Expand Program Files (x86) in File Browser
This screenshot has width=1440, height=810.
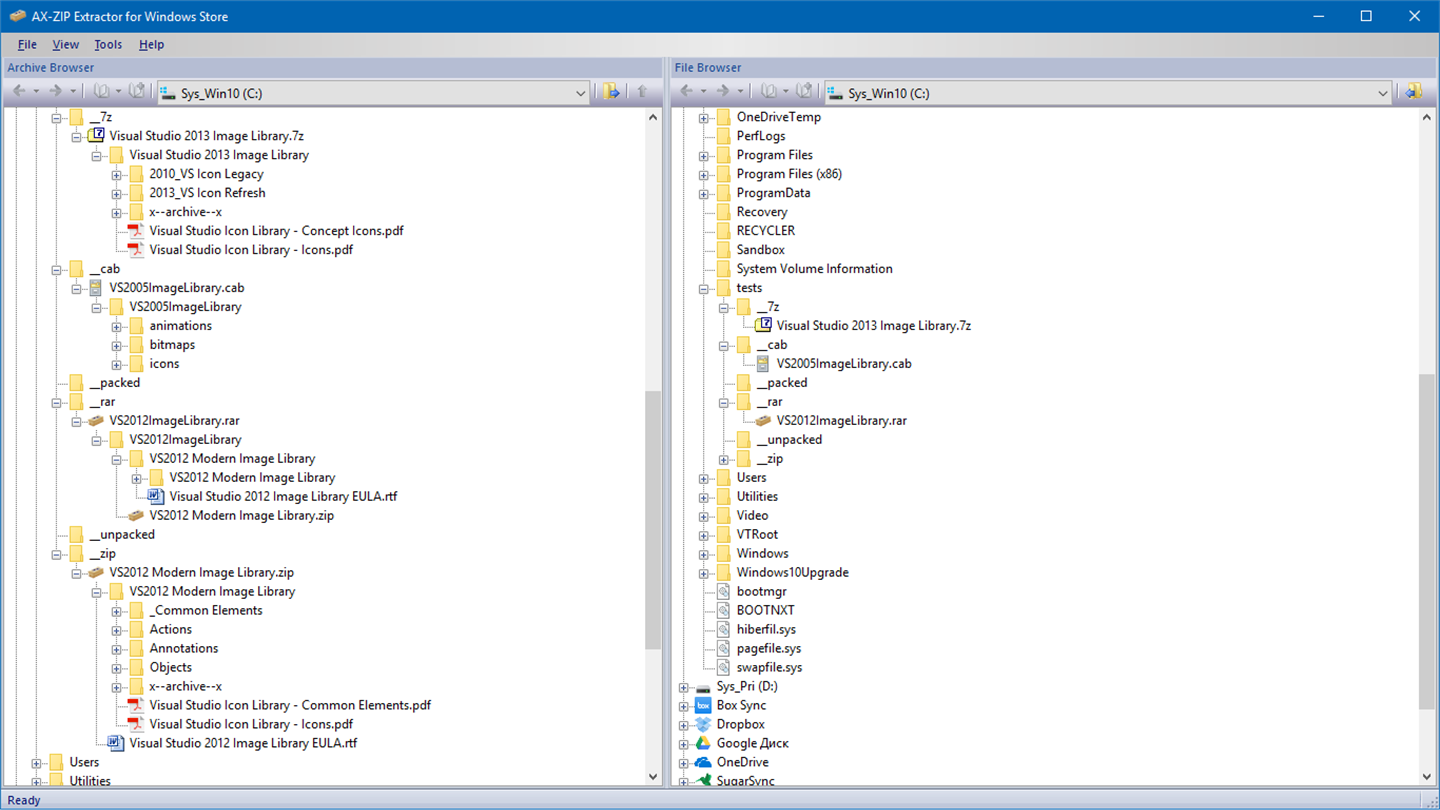click(703, 175)
